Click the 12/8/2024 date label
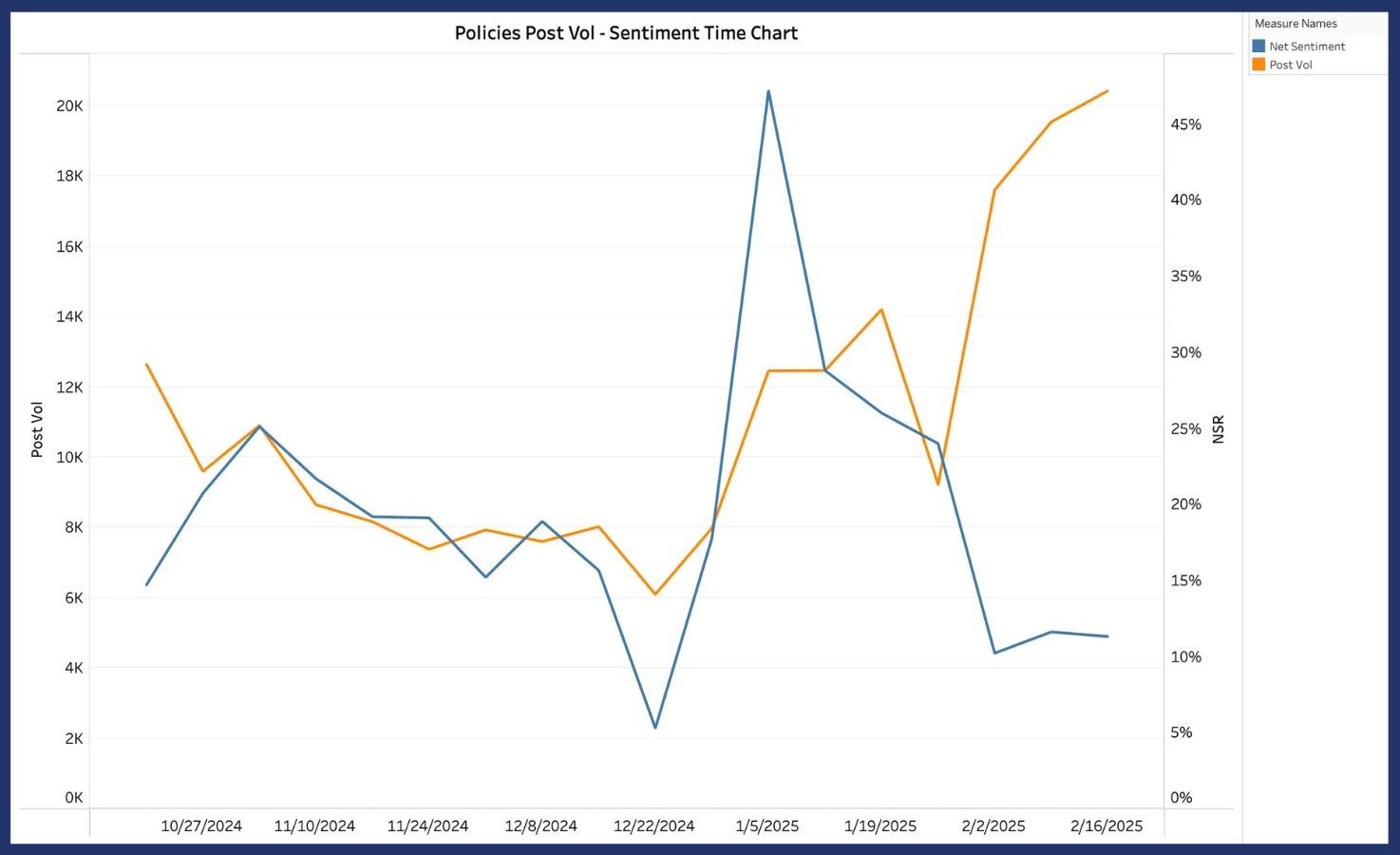The width and height of the screenshot is (1400, 855). (540, 826)
